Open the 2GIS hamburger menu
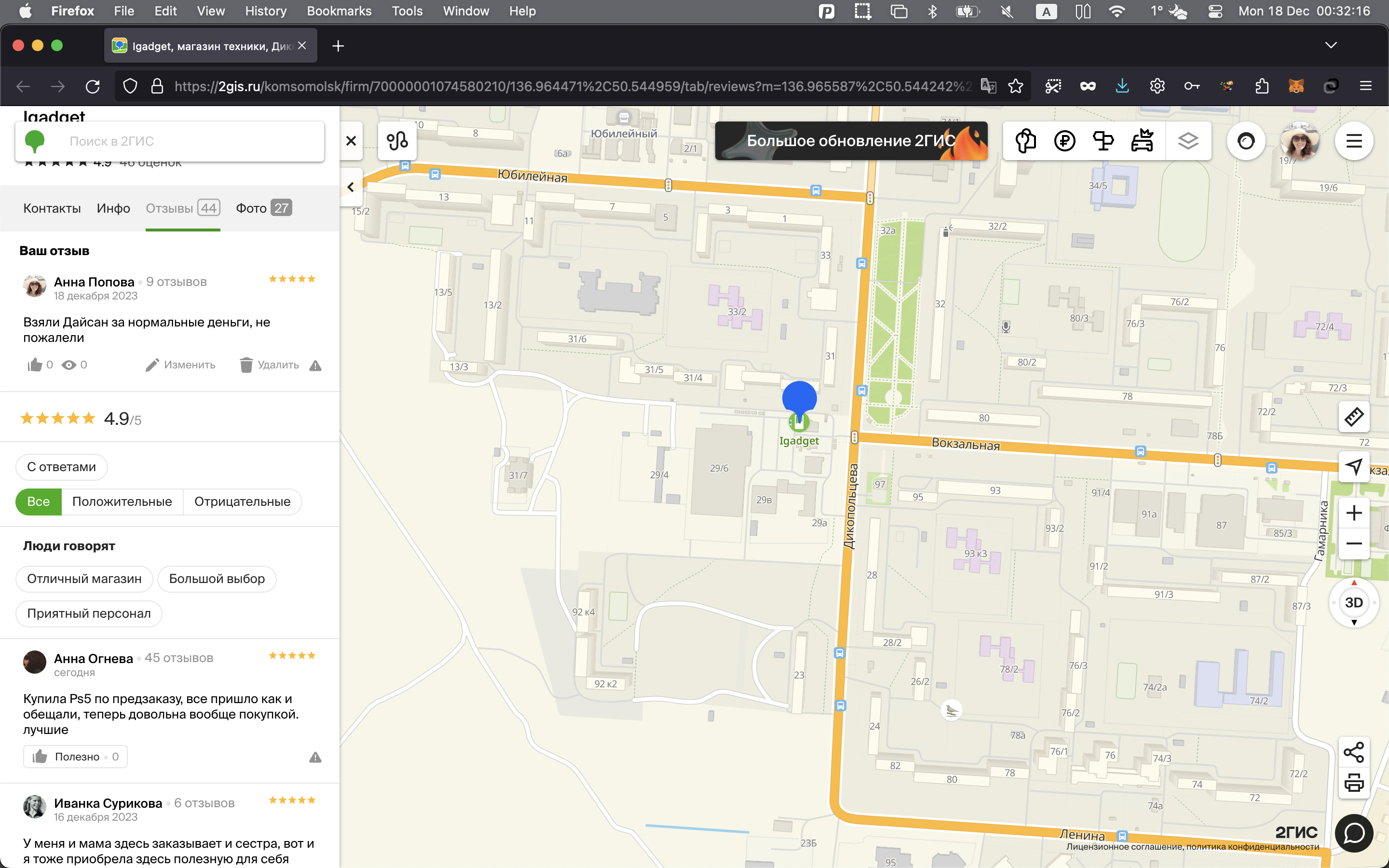 pyautogui.click(x=1354, y=141)
